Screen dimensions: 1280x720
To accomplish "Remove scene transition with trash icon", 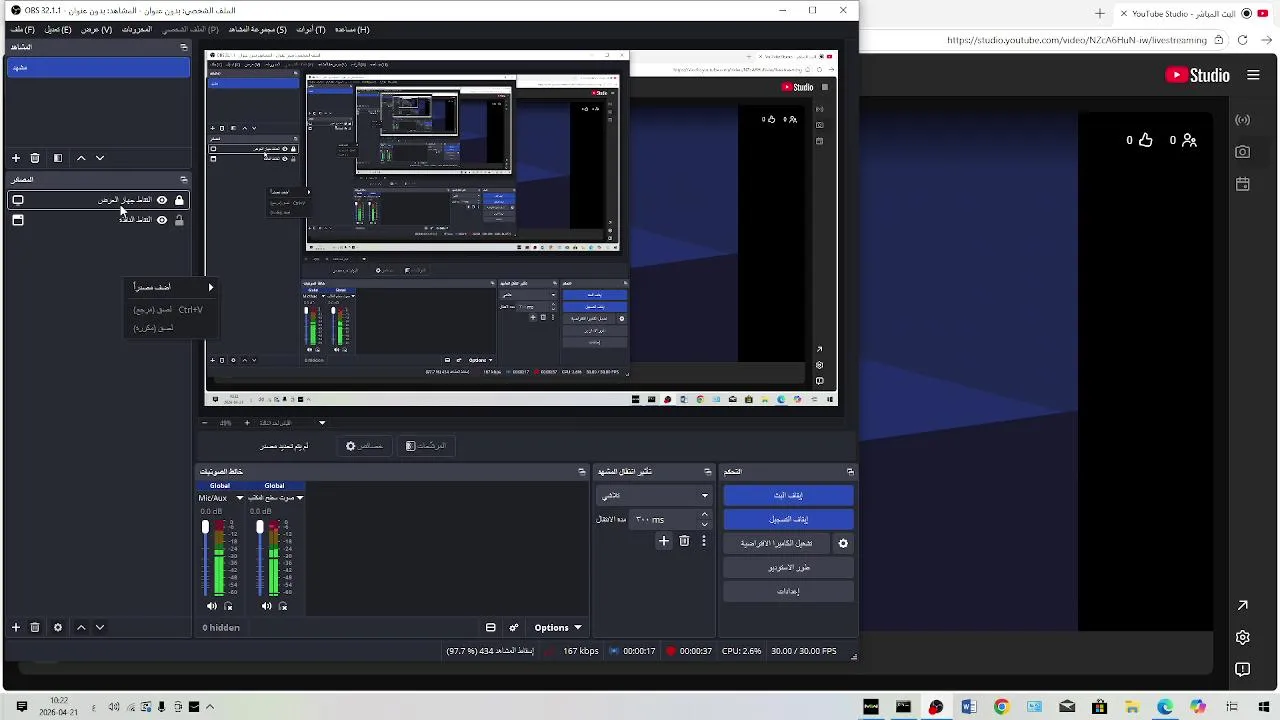I will [x=684, y=541].
